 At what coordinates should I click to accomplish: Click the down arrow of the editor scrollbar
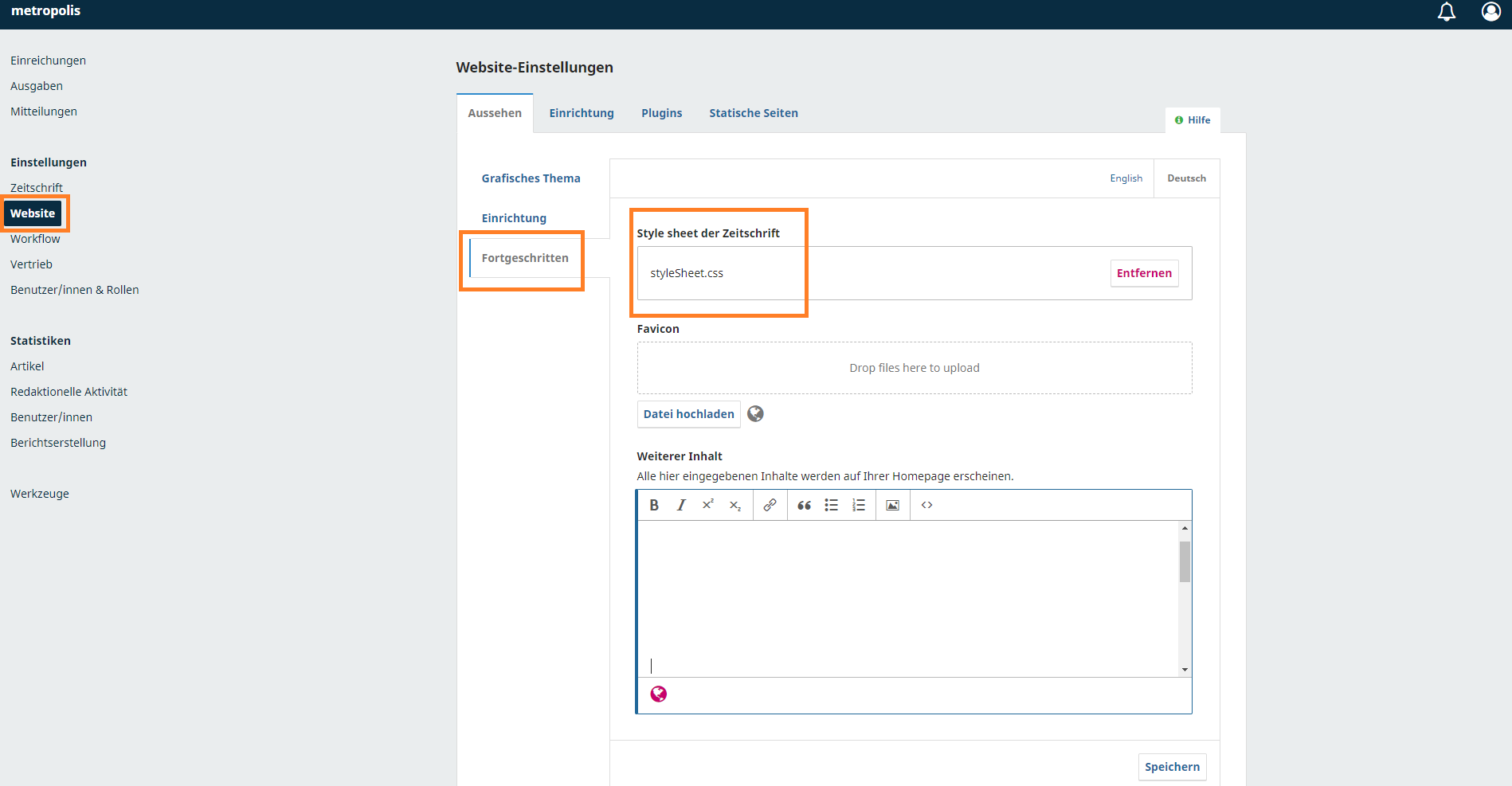pos(1185,670)
